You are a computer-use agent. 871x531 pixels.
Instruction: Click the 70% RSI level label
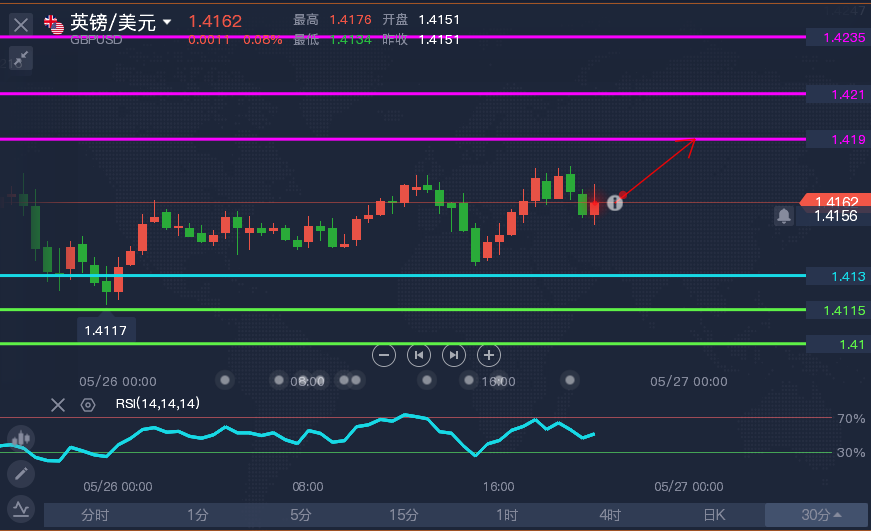click(851, 418)
